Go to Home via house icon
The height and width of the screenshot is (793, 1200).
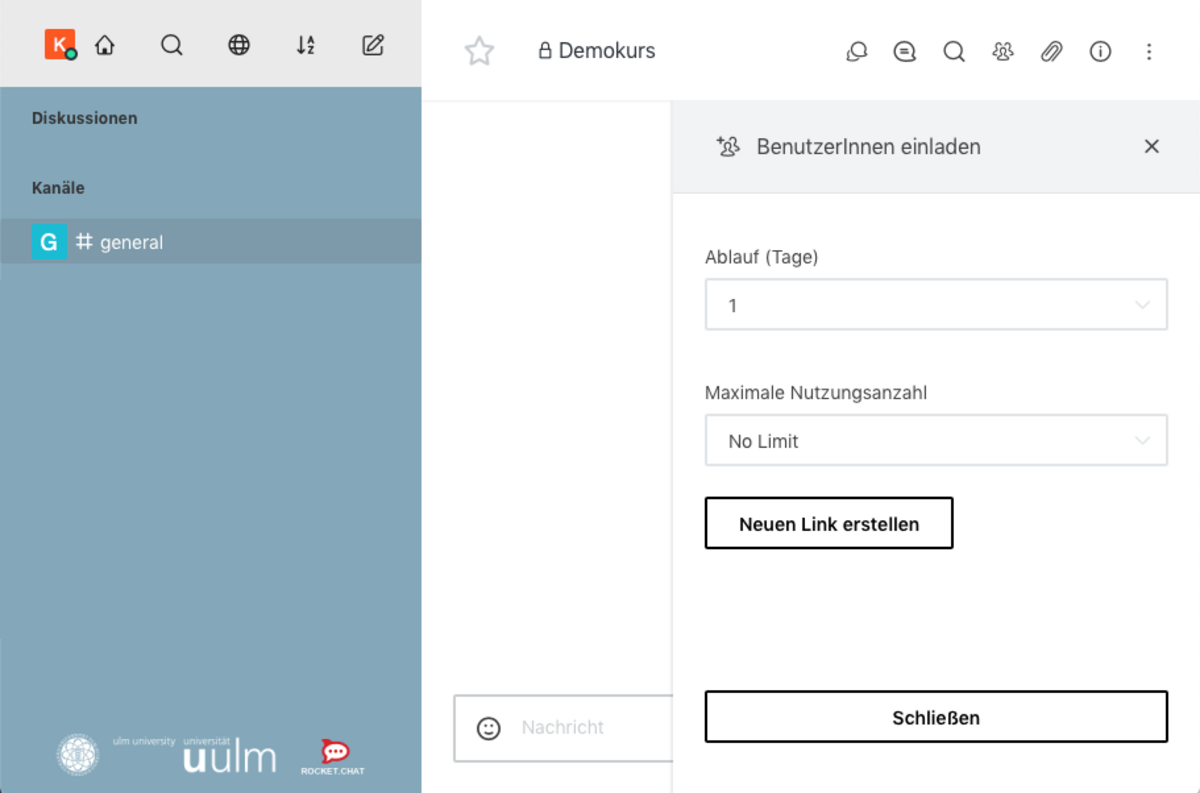(x=105, y=45)
